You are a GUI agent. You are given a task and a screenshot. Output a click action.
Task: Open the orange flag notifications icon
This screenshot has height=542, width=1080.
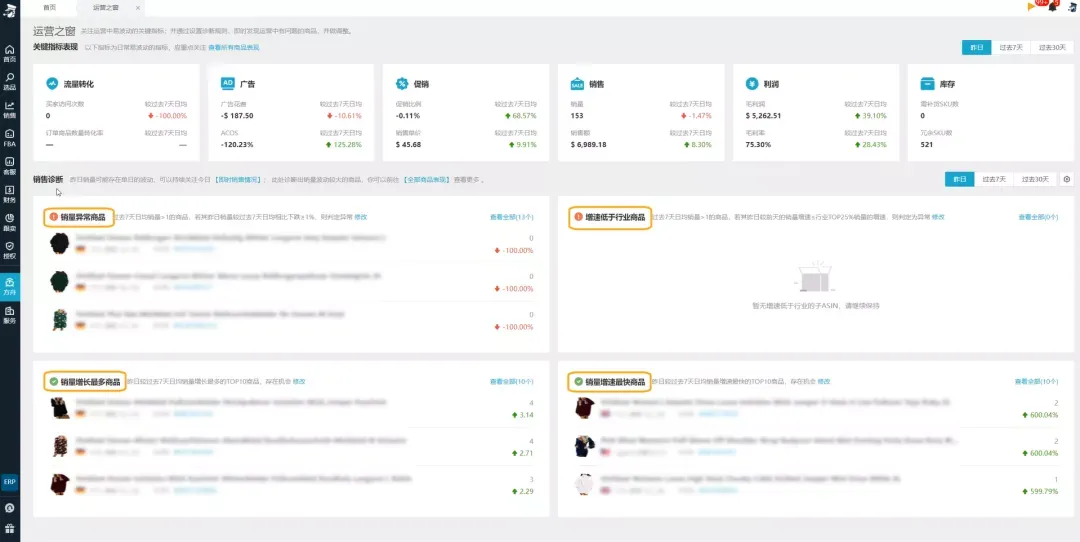[x=1031, y=7]
